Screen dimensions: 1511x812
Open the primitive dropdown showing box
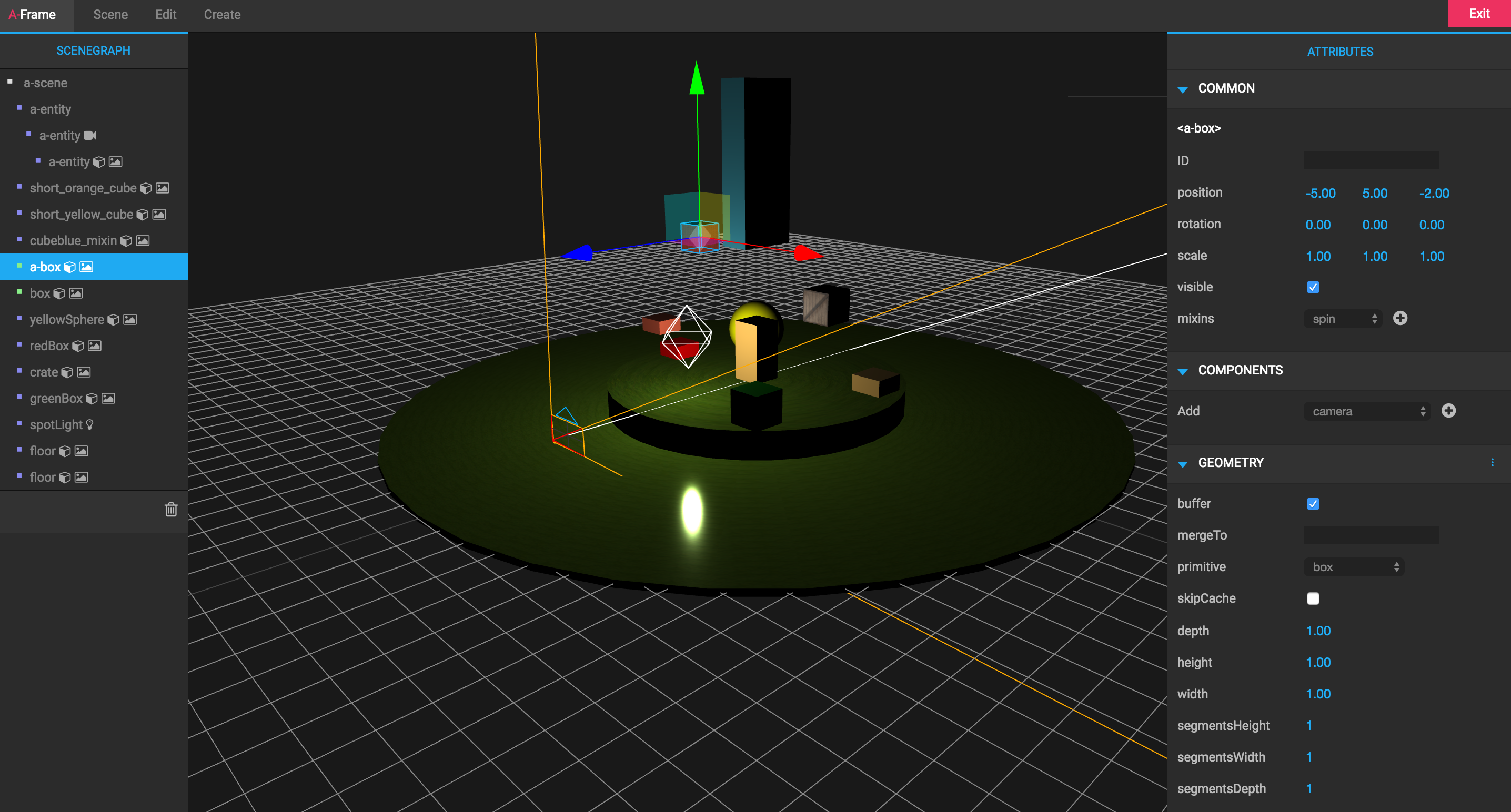[x=1353, y=566]
